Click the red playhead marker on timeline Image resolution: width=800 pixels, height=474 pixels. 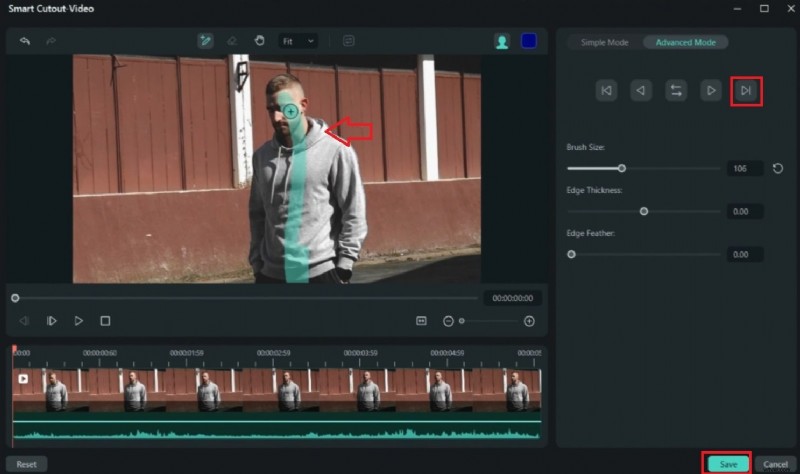(14, 349)
